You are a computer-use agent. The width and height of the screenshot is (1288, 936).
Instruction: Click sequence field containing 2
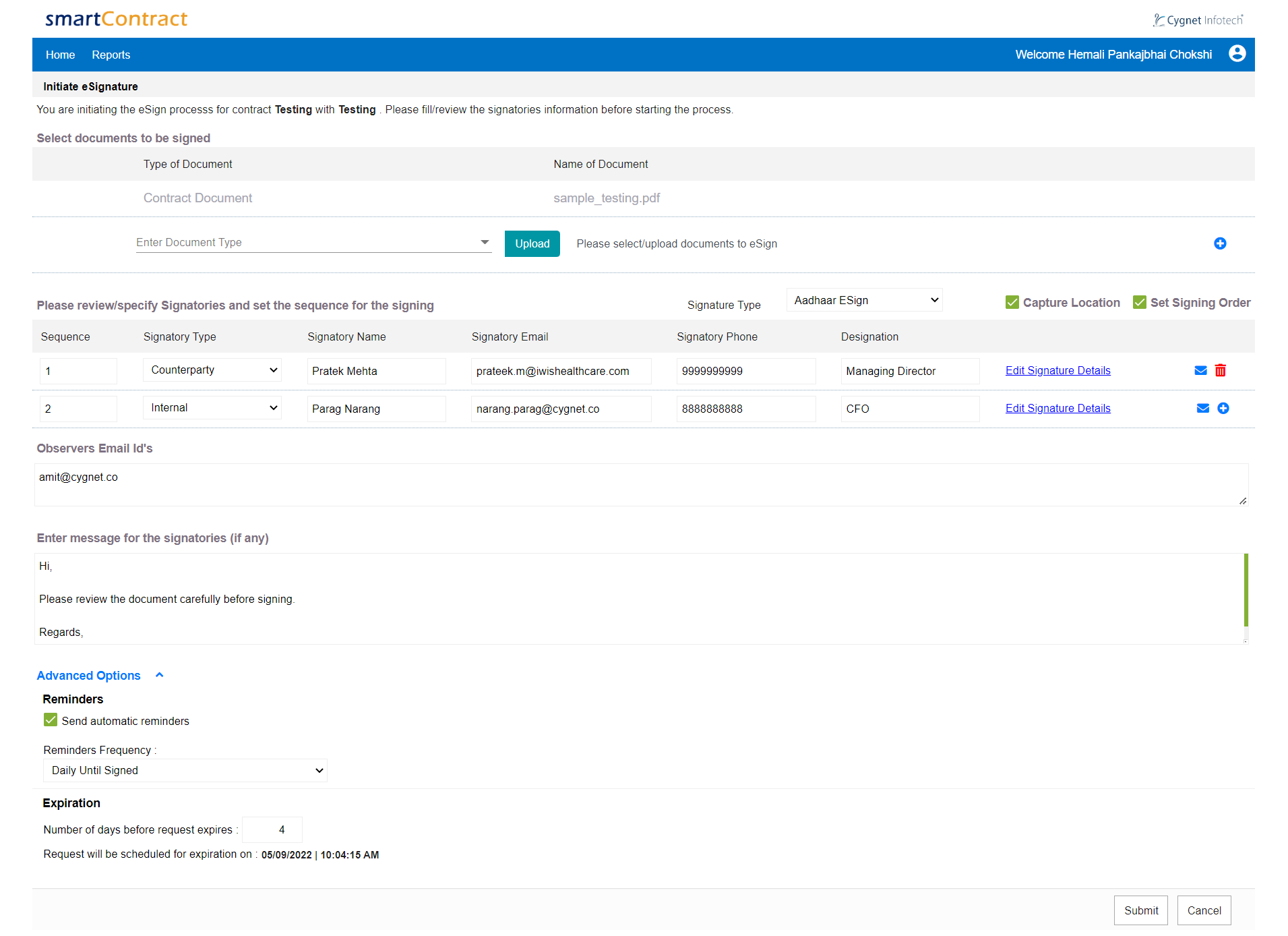point(78,409)
